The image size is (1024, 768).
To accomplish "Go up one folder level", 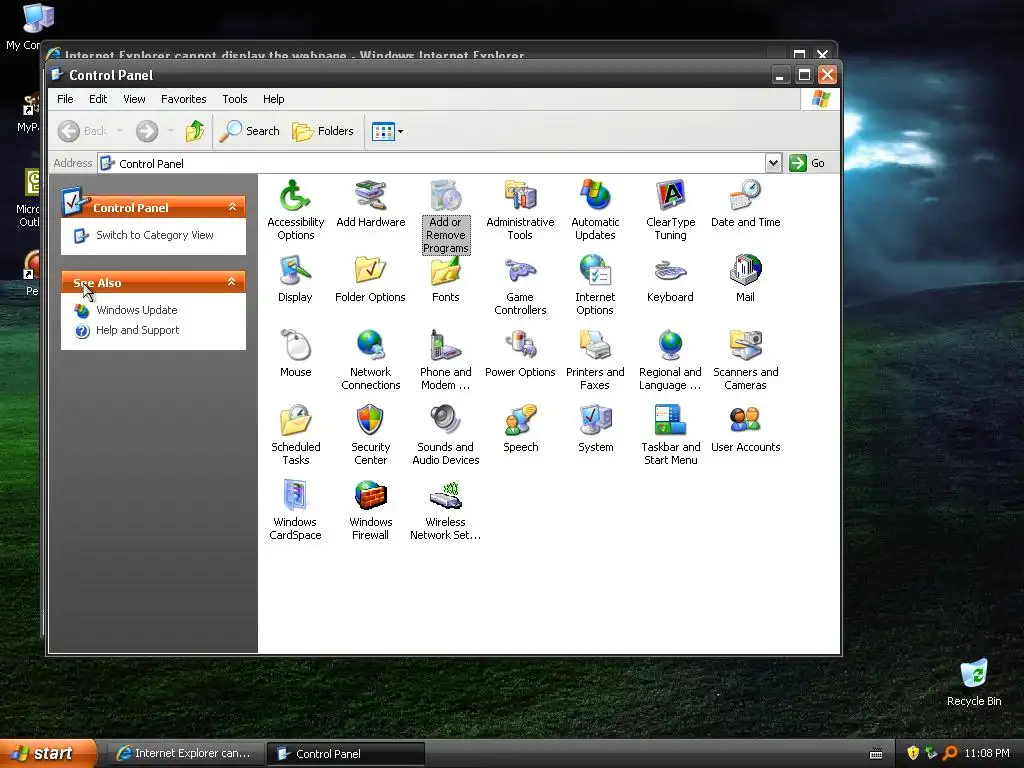I will (195, 131).
